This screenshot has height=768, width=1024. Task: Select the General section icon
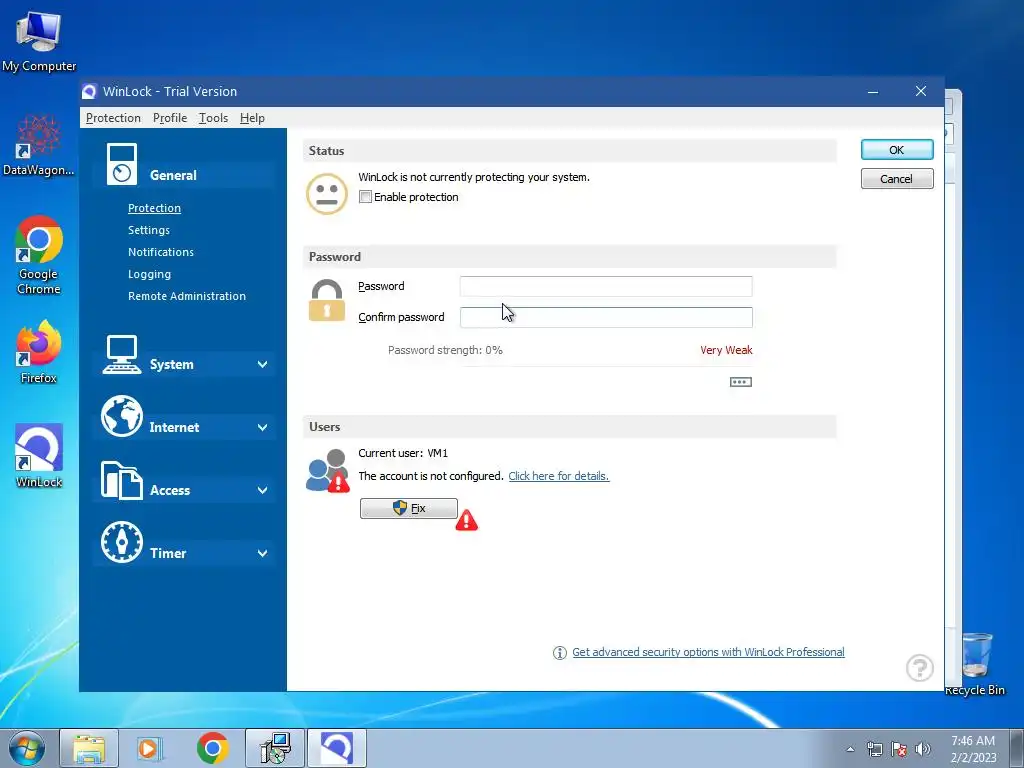[x=121, y=164]
